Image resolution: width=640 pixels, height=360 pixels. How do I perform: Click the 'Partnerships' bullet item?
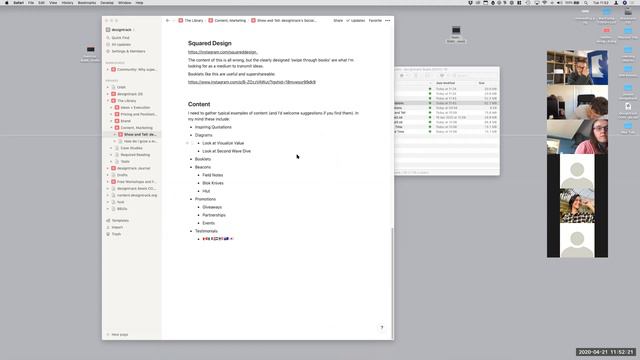(214, 215)
